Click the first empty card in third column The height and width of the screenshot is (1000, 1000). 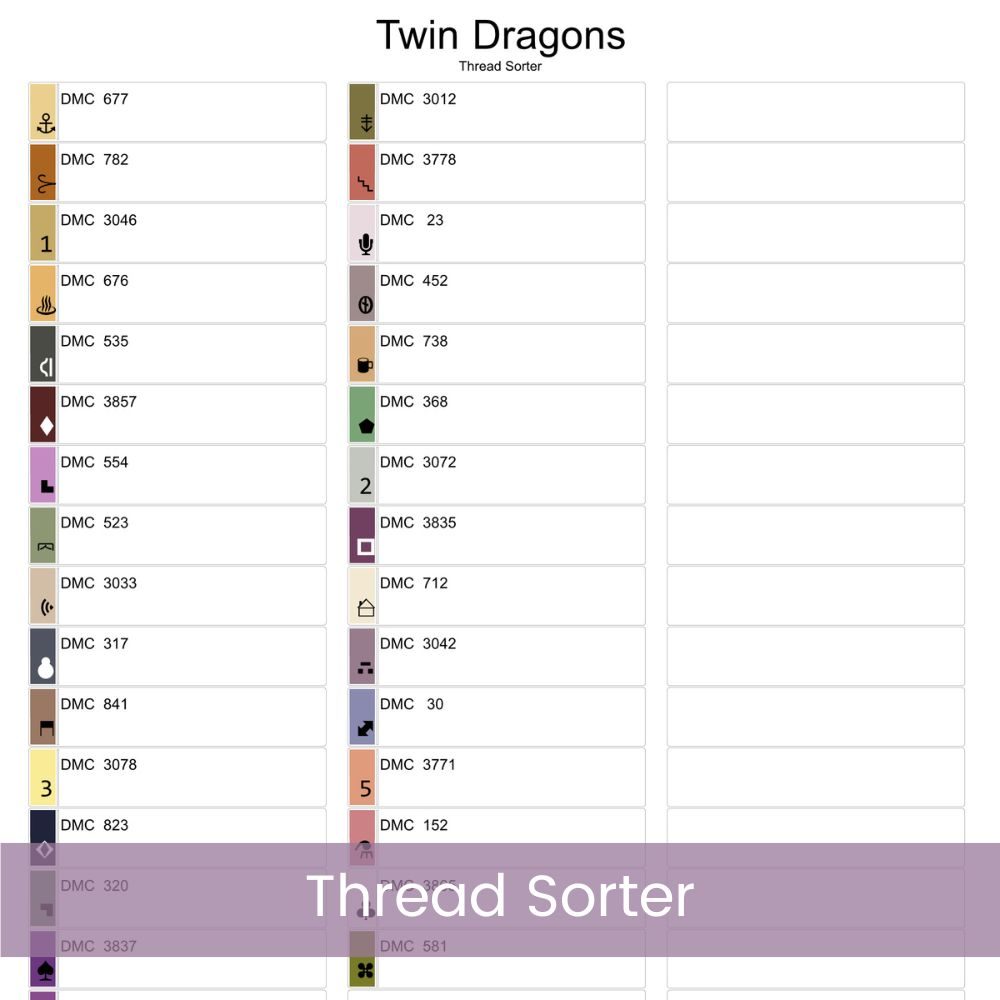click(816, 112)
